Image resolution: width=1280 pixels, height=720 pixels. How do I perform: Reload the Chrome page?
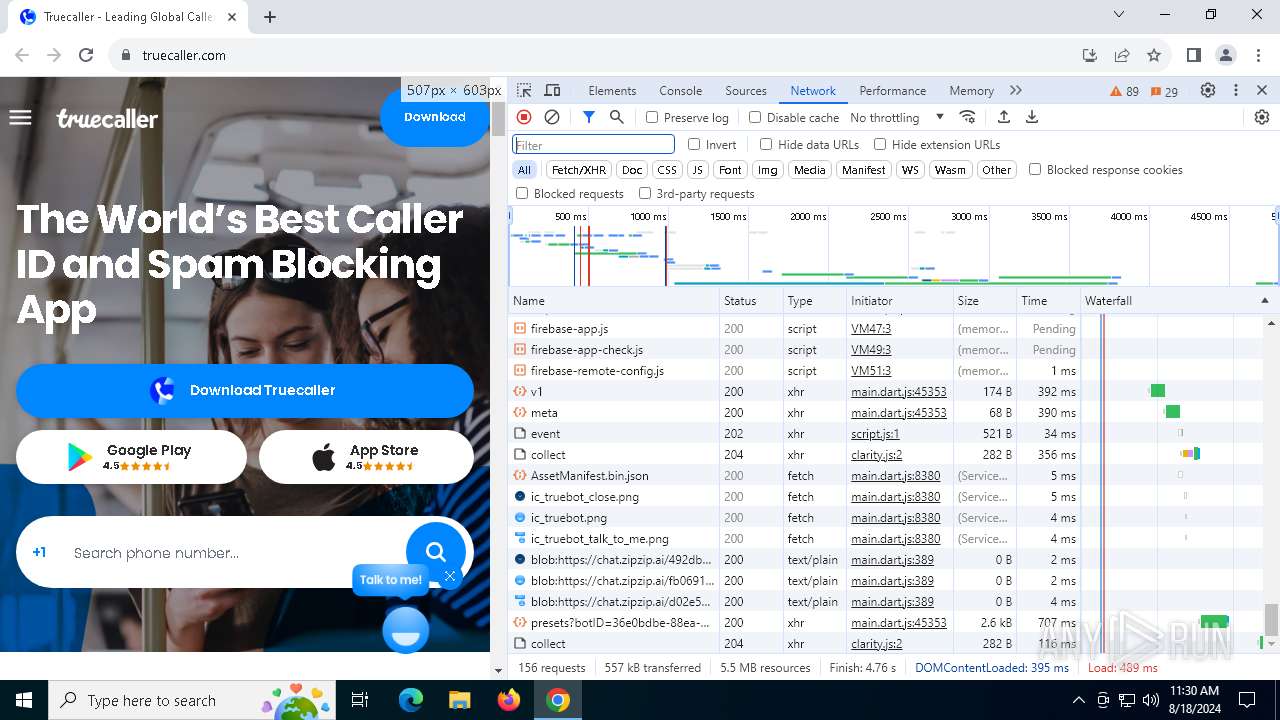86,55
